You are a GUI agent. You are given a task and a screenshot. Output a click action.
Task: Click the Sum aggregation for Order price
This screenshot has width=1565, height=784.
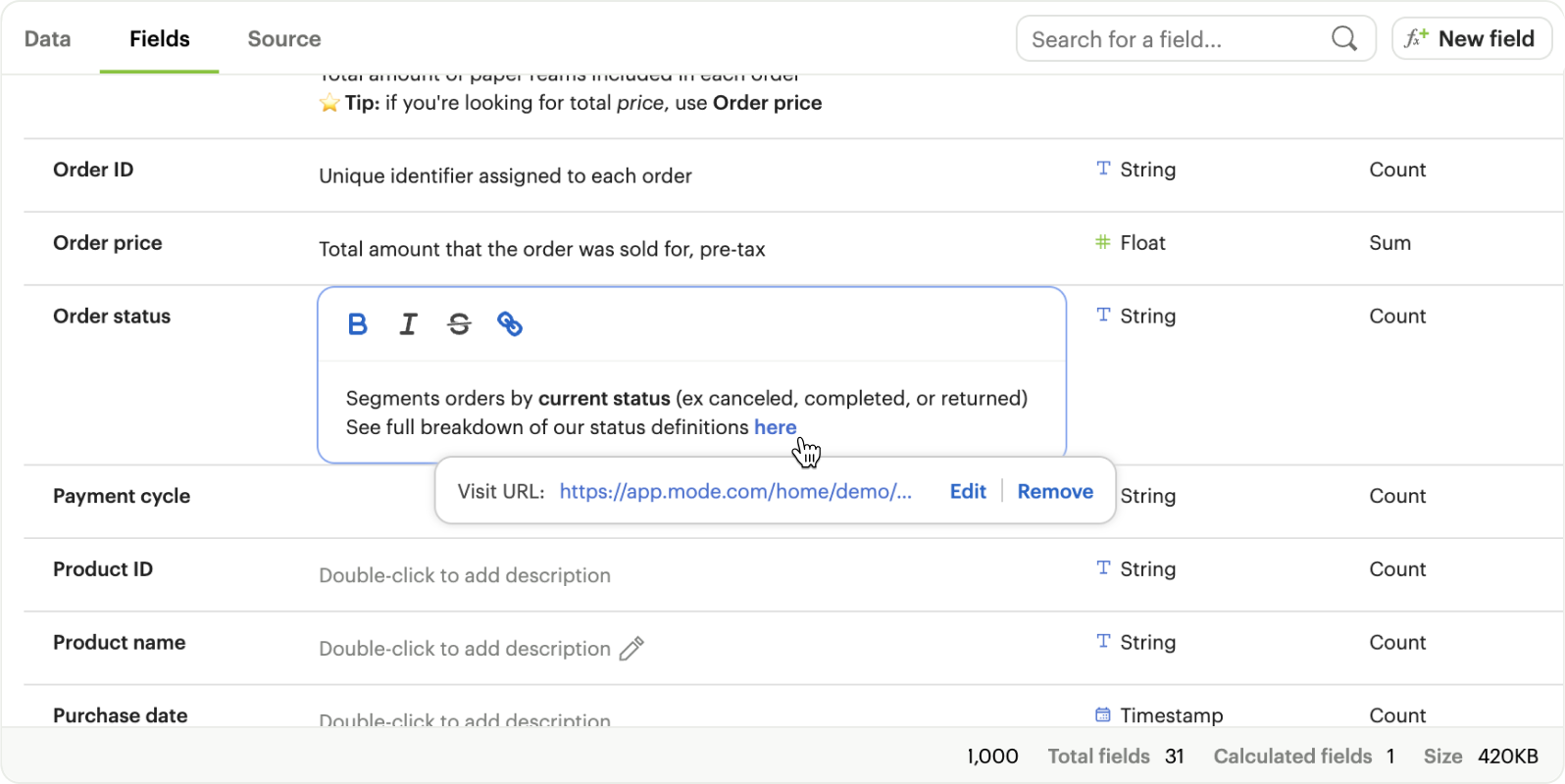(x=1389, y=243)
